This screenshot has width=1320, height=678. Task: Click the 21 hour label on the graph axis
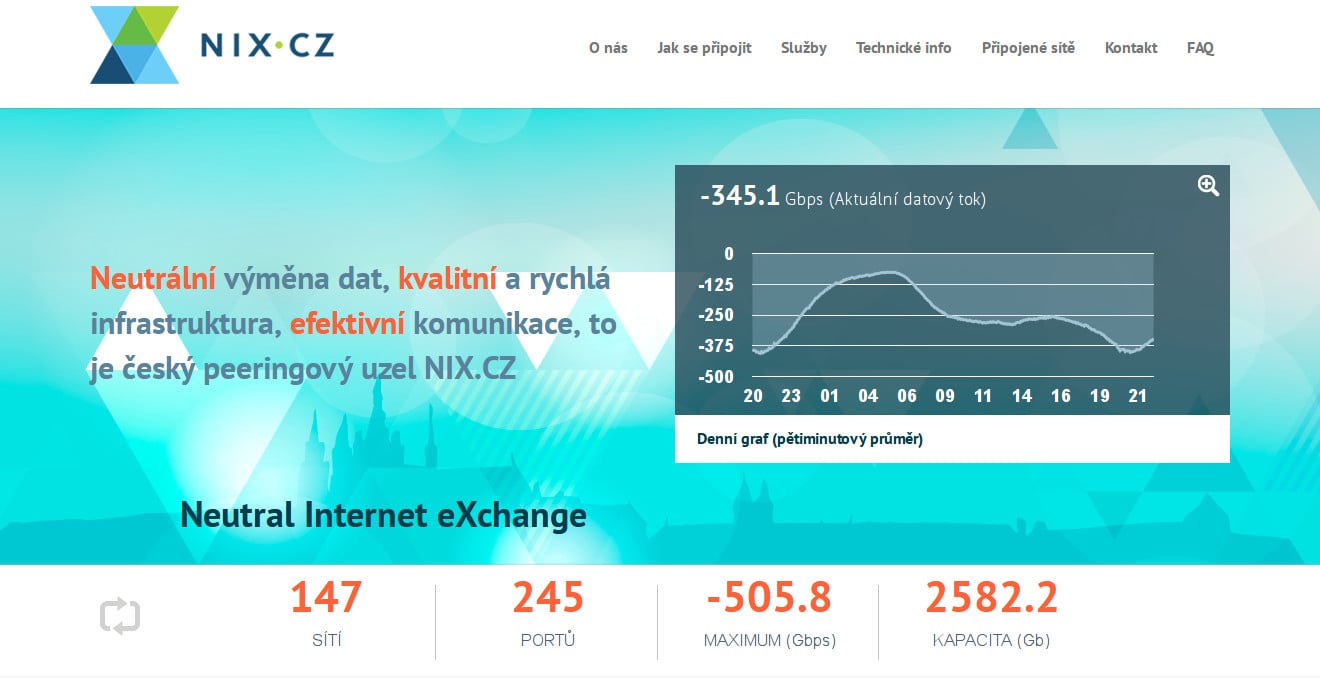click(x=1138, y=396)
